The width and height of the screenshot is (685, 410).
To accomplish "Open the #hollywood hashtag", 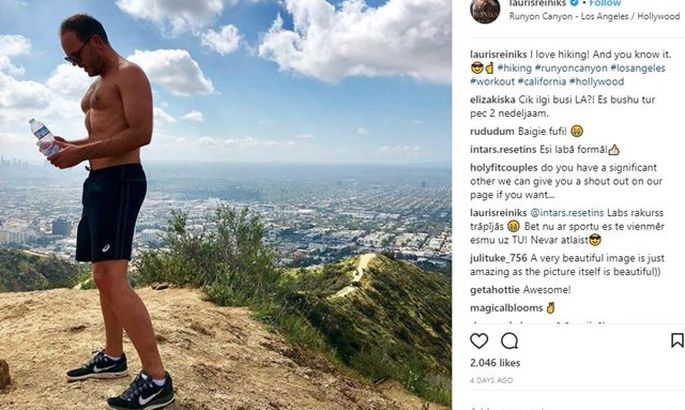I will (597, 82).
